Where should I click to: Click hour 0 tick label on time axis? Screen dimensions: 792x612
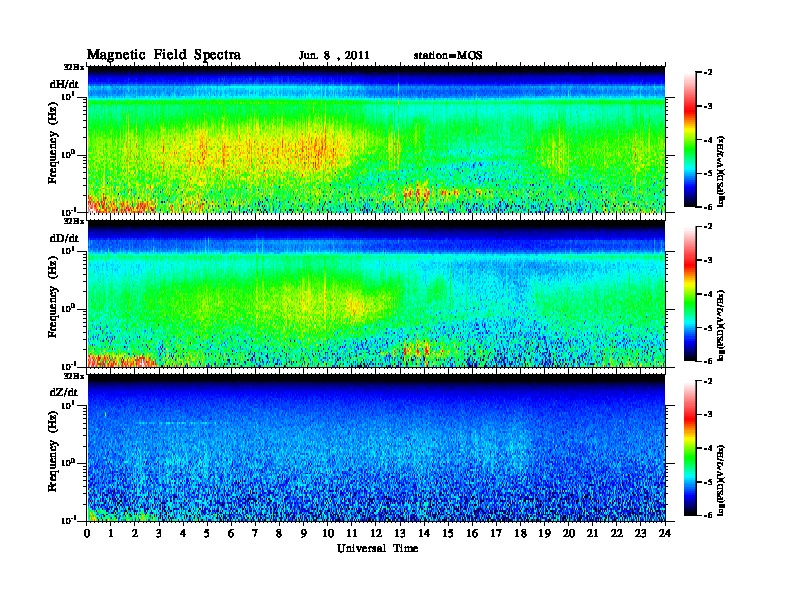coord(87,534)
